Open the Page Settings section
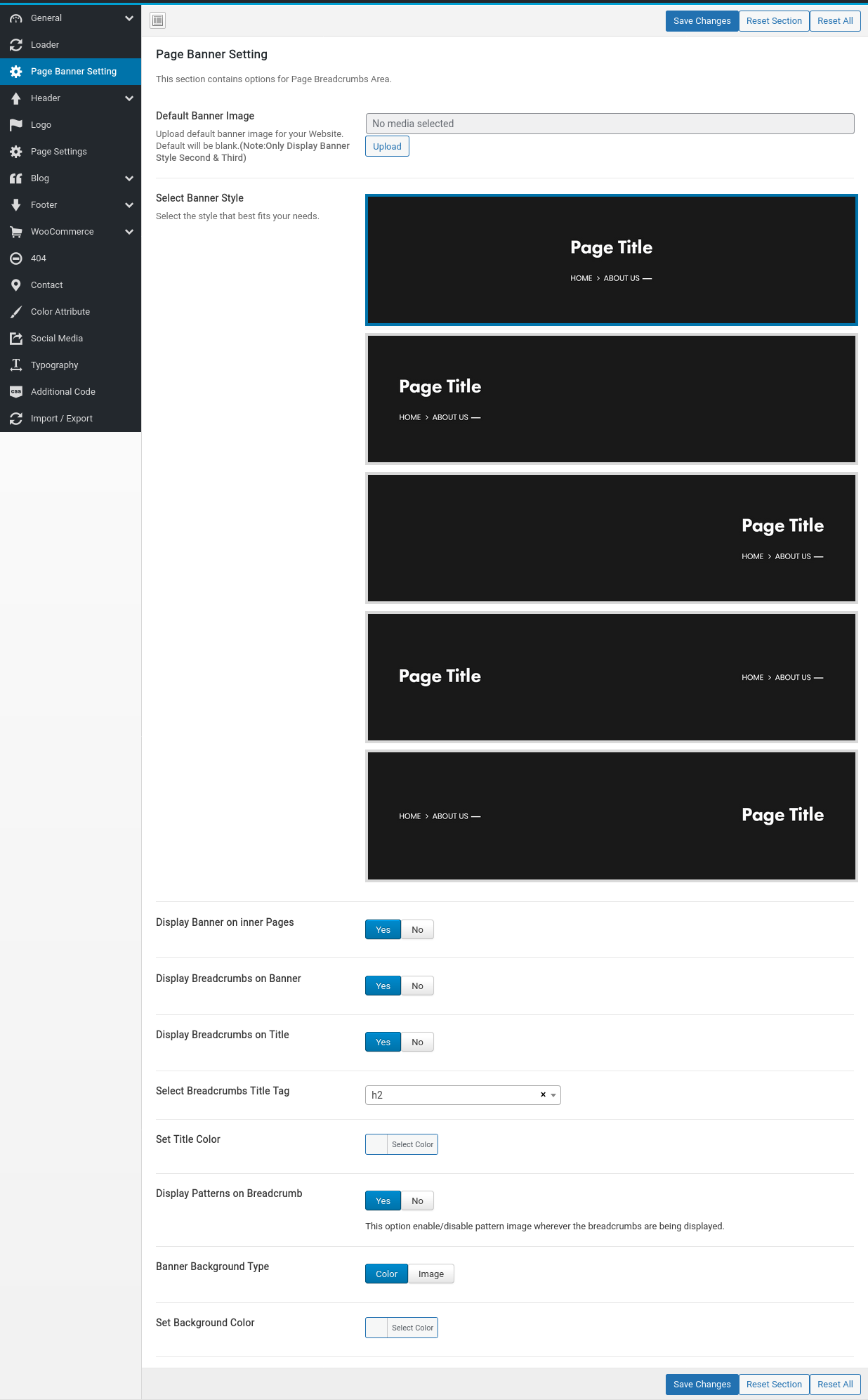 coord(70,152)
